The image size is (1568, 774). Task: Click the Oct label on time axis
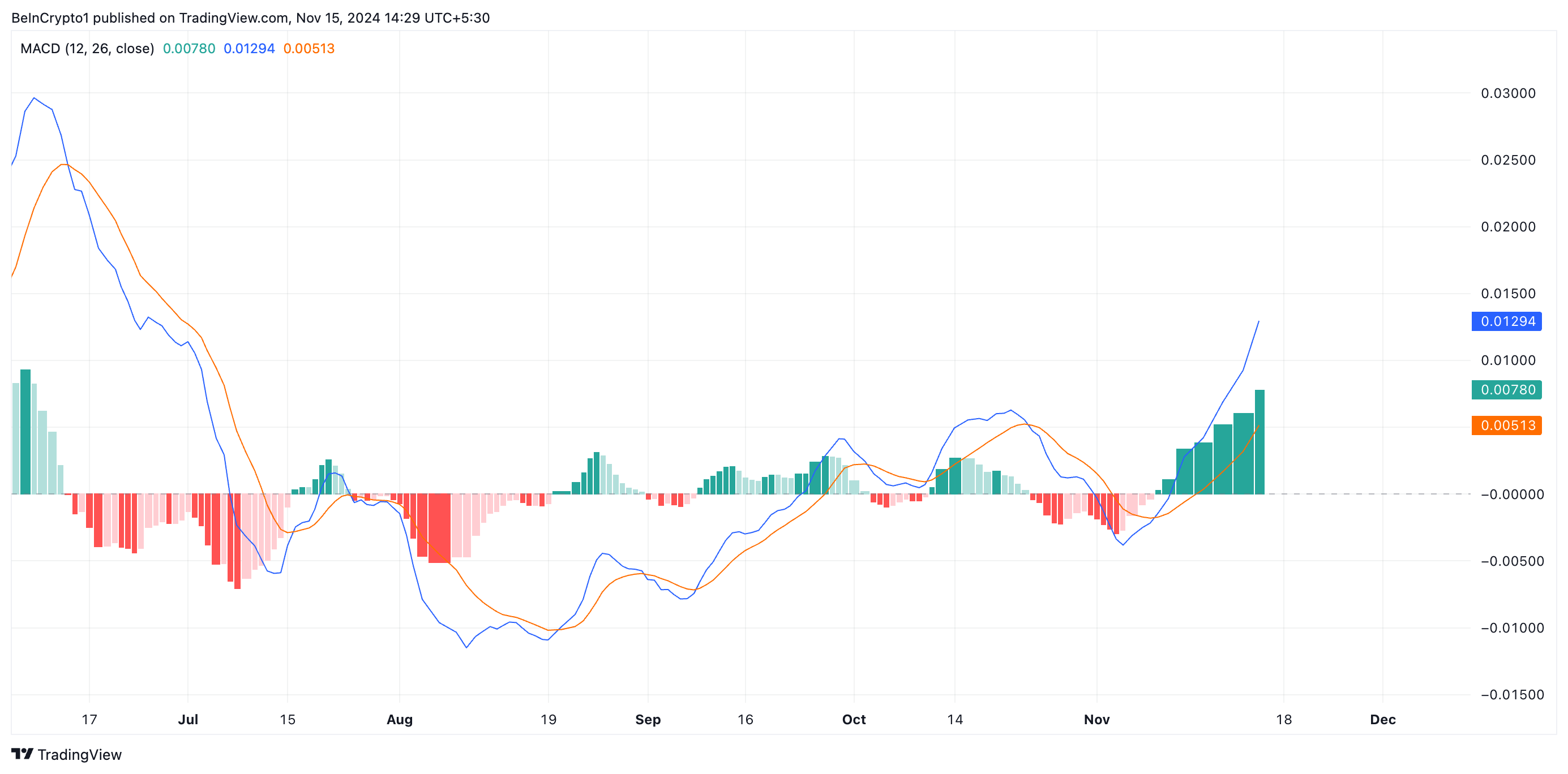pos(854,719)
